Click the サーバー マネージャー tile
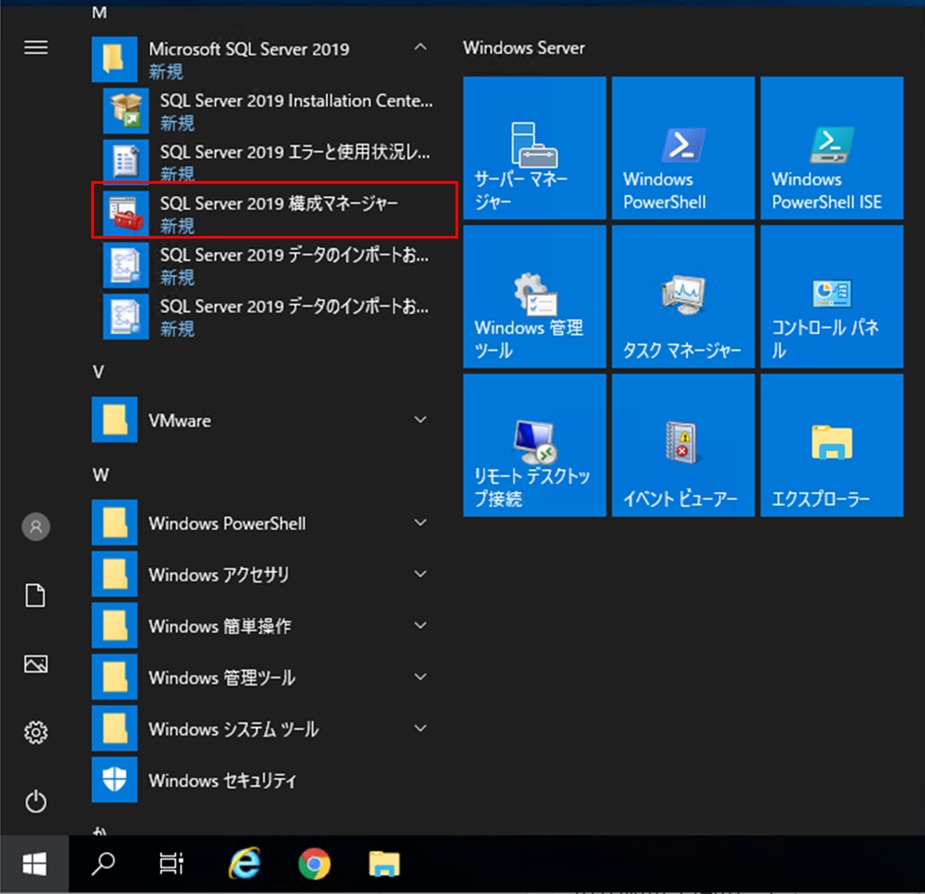The height and width of the screenshot is (894, 925). pos(534,148)
